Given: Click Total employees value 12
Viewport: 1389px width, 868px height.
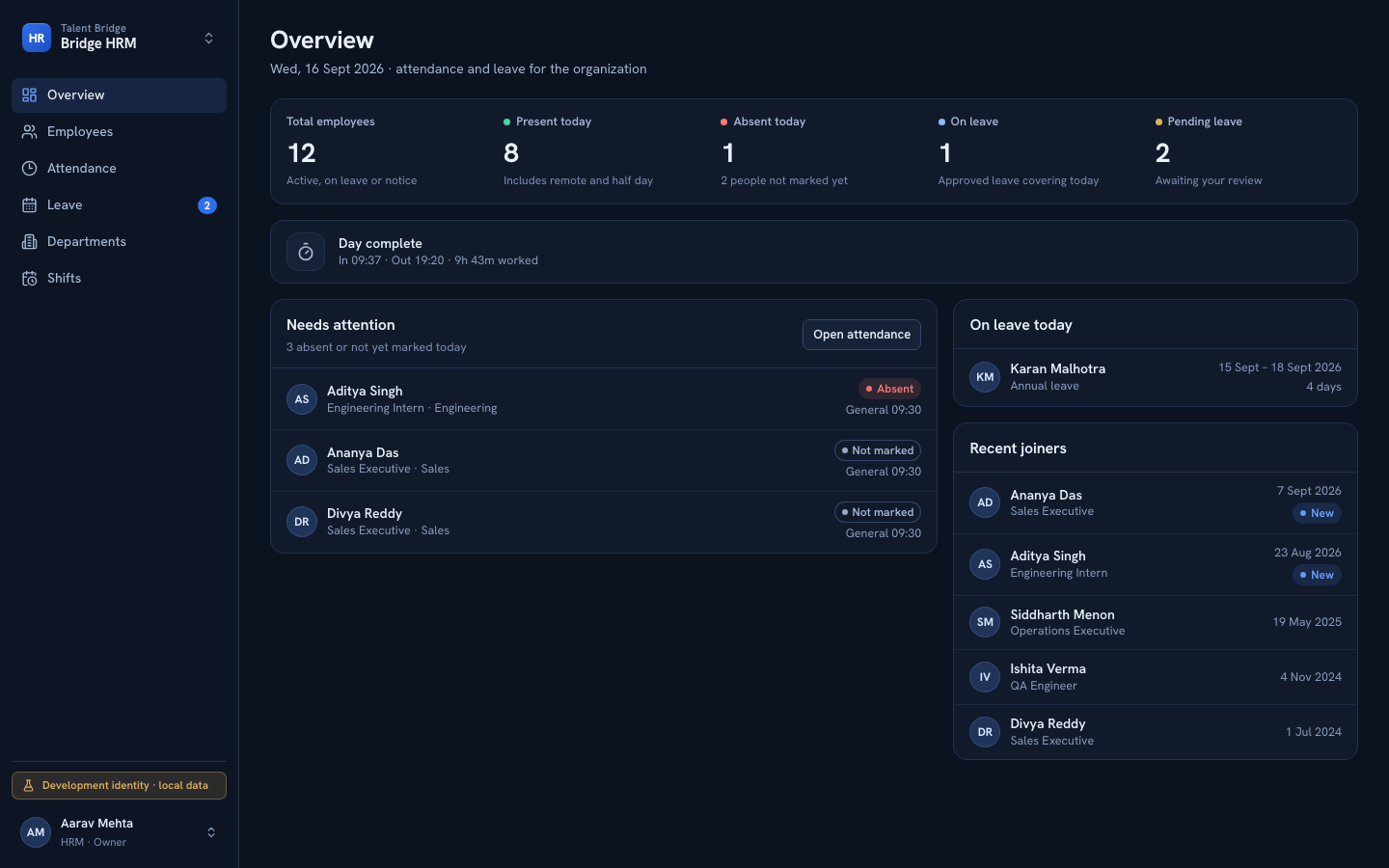Looking at the screenshot, I should 302,152.
